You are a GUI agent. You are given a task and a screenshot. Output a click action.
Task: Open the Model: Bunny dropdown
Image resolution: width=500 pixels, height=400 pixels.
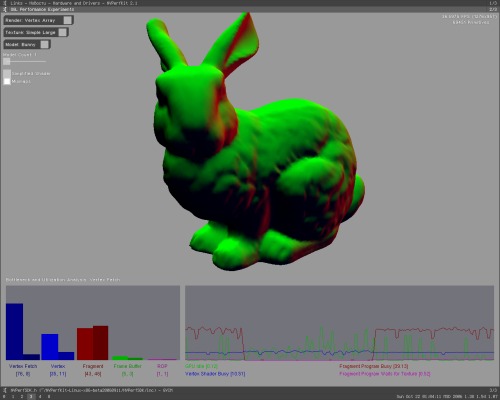click(27, 44)
